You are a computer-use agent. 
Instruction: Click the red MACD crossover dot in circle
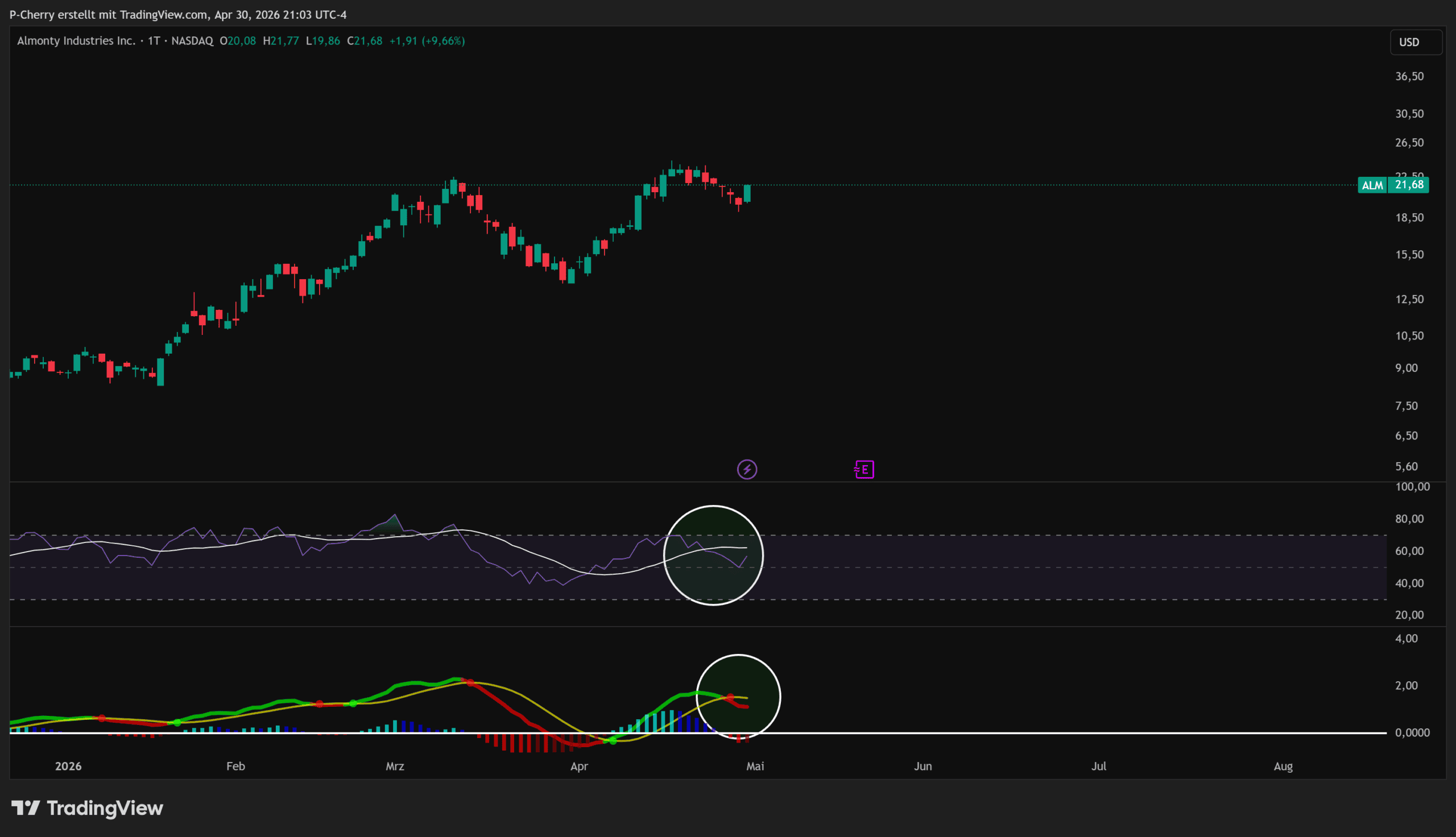pyautogui.click(x=731, y=697)
